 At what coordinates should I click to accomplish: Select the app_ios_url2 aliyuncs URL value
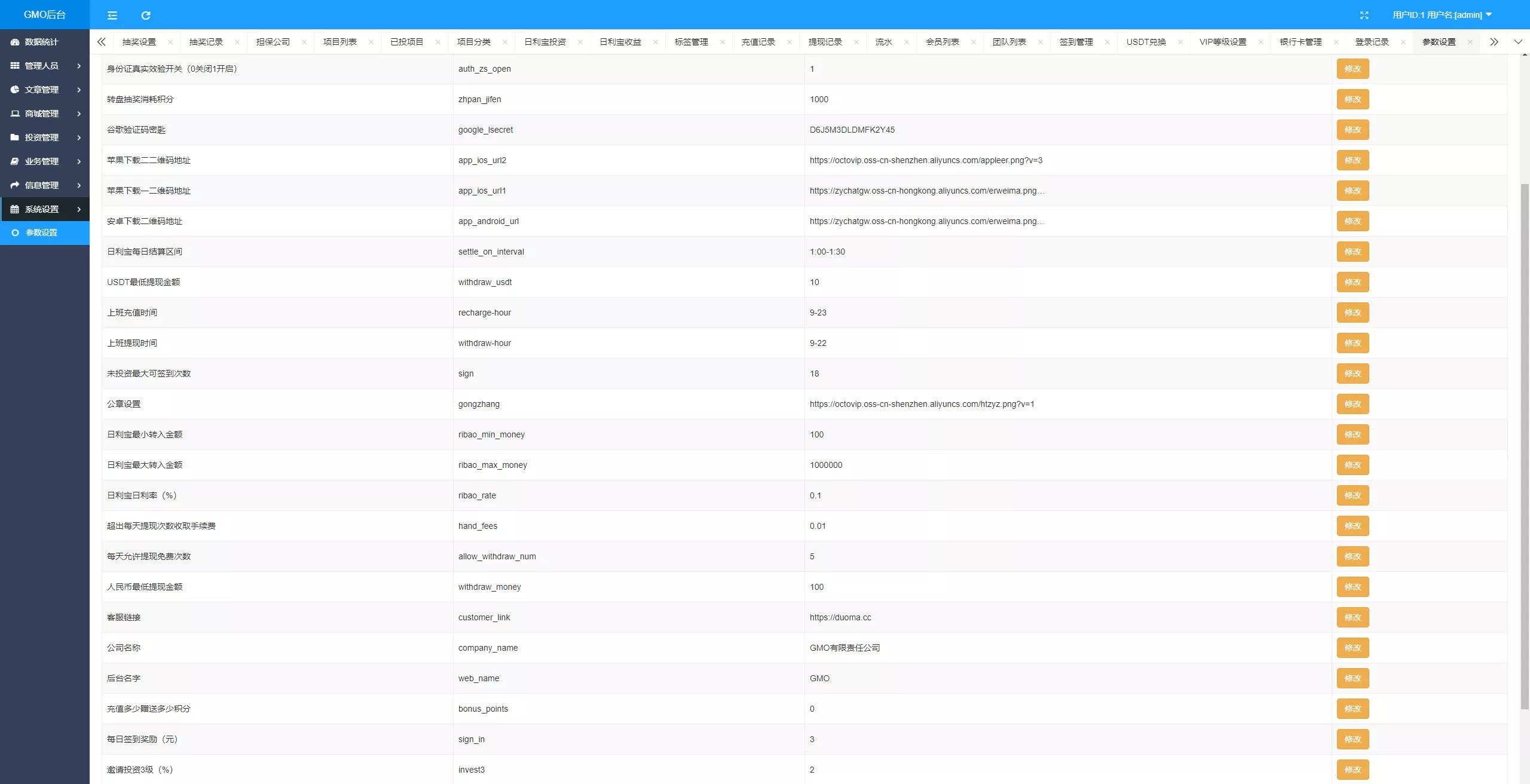click(x=926, y=160)
